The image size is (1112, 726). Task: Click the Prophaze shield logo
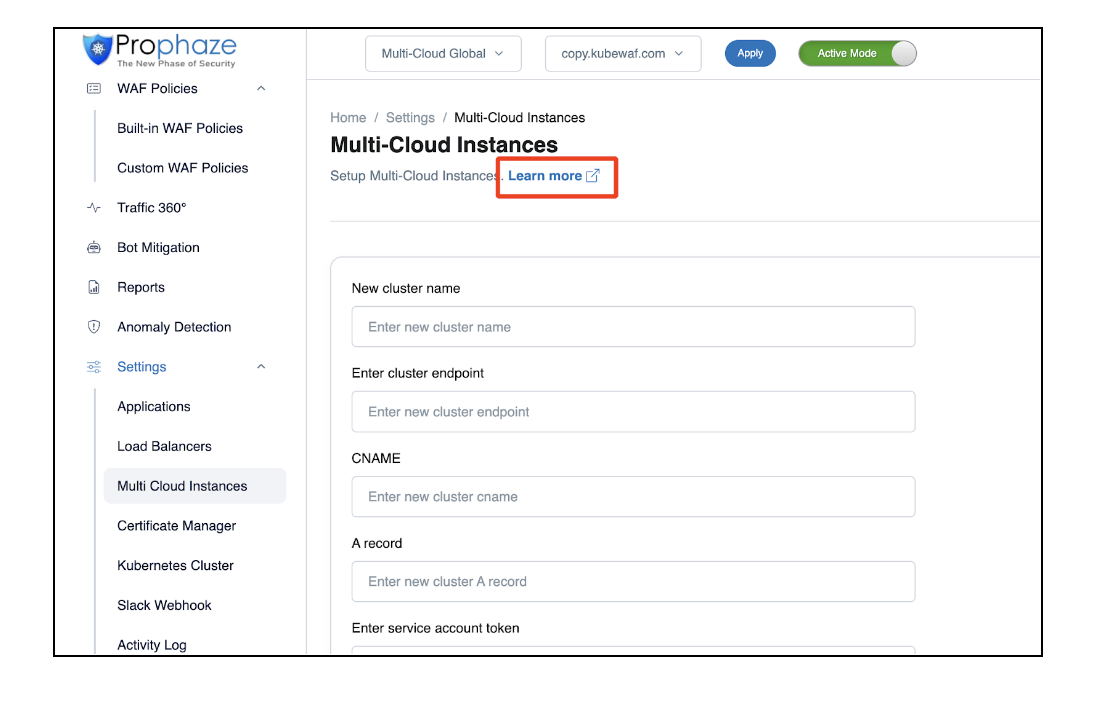coord(98,48)
